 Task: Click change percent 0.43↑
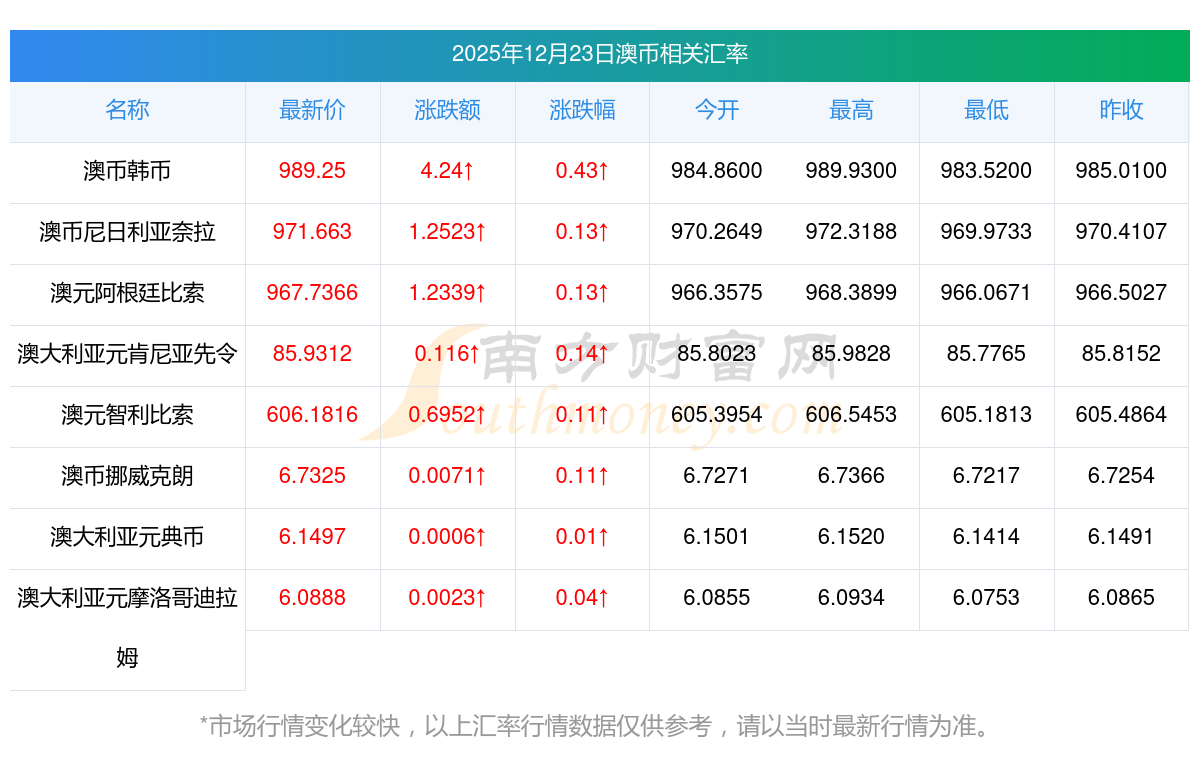click(582, 171)
